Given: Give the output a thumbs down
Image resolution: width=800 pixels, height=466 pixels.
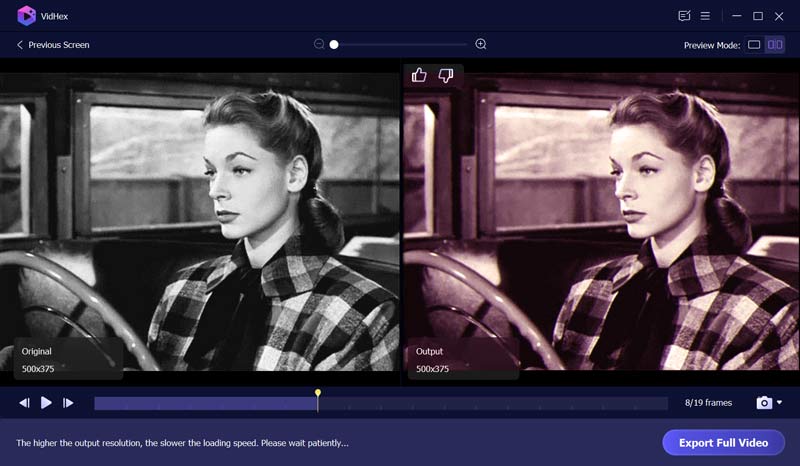Looking at the screenshot, I should tap(446, 76).
